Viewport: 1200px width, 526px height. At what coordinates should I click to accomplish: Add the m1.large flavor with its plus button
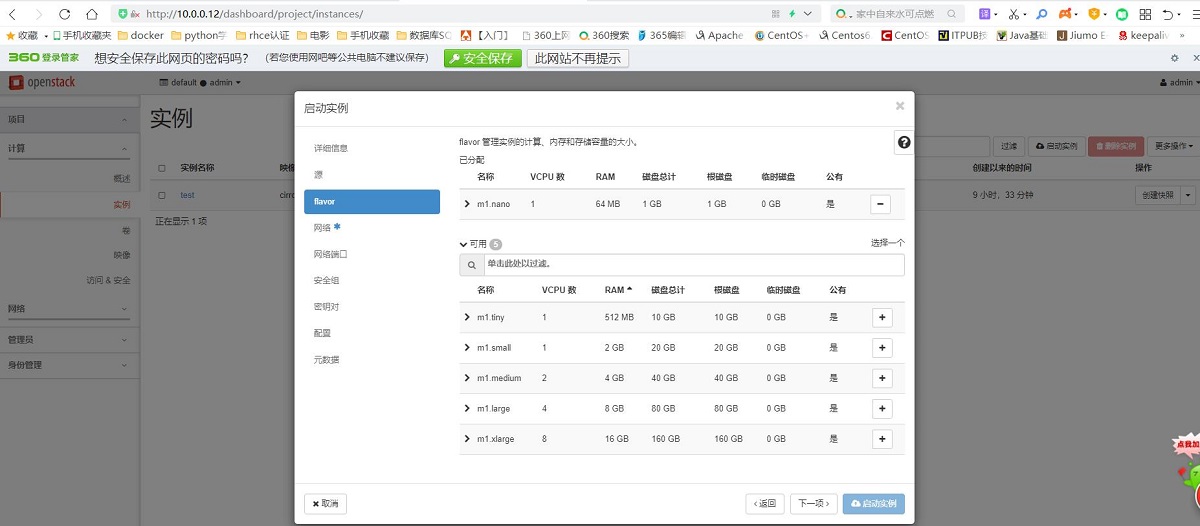882,409
